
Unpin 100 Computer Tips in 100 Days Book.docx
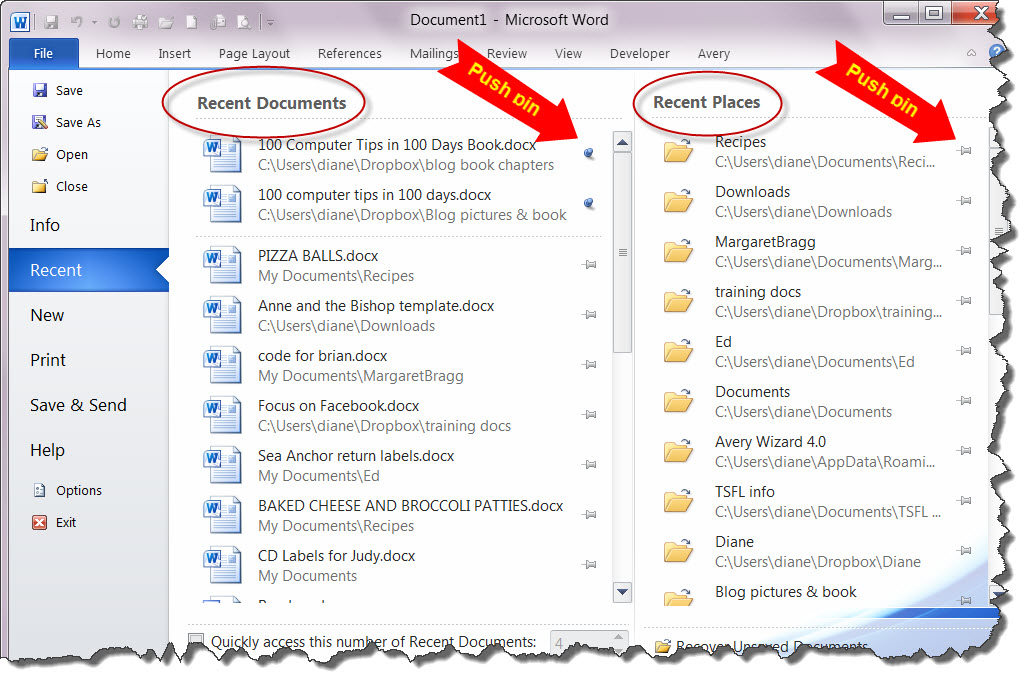[x=588, y=152]
